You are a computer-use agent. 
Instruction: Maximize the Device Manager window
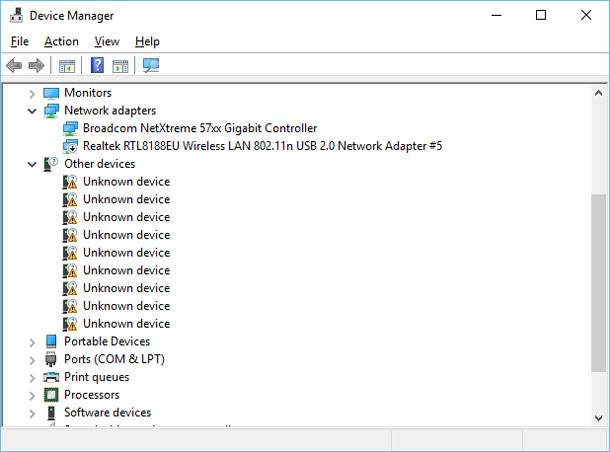tap(541, 16)
